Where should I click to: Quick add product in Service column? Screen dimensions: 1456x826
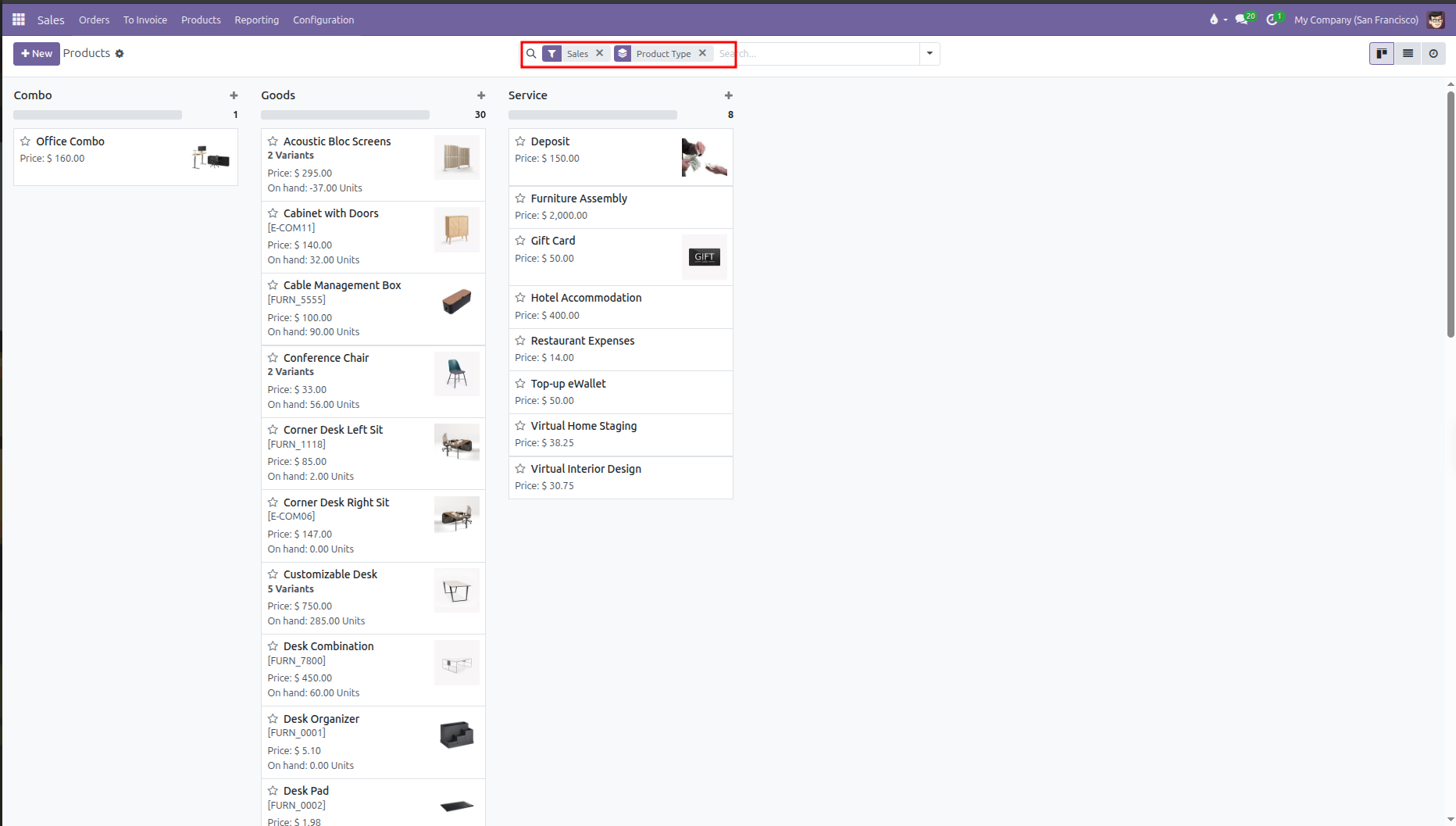pos(729,95)
